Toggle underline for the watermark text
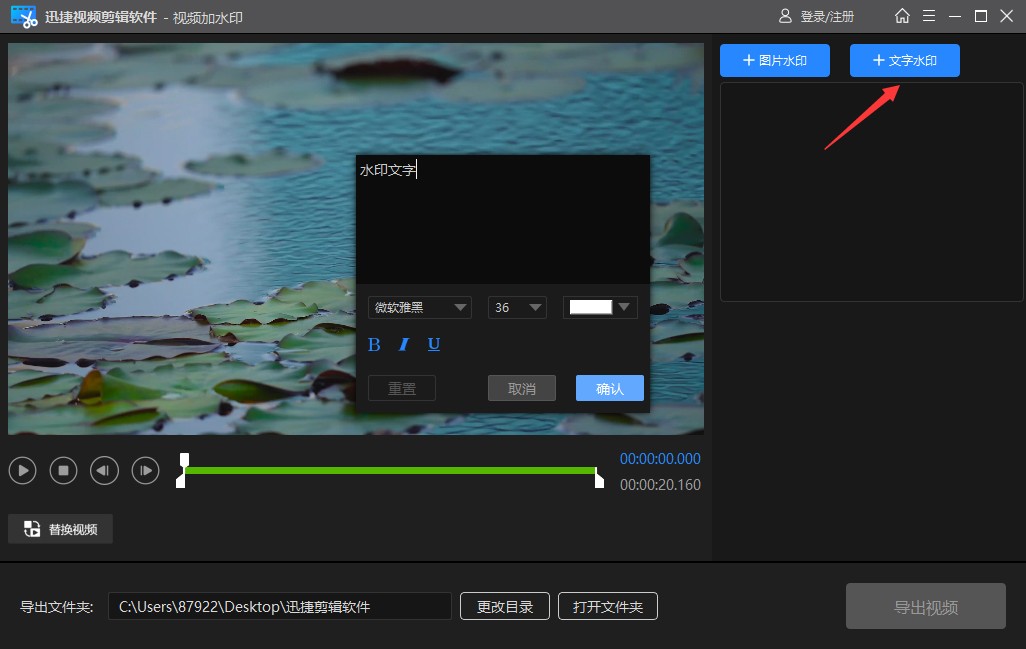Screen dimensions: 1026x649 pos(433,344)
